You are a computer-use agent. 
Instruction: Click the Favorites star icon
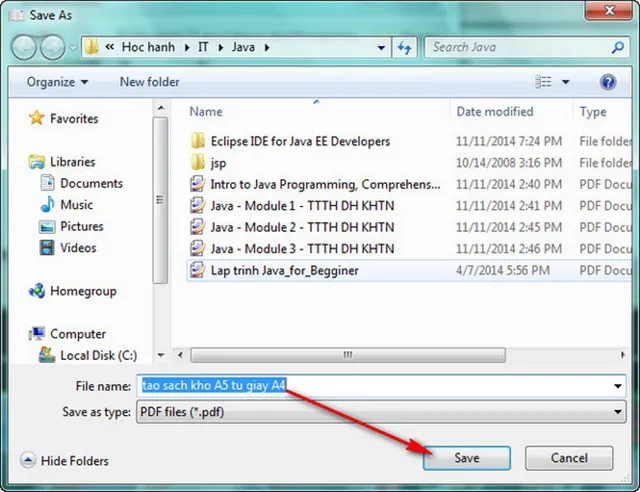point(36,118)
